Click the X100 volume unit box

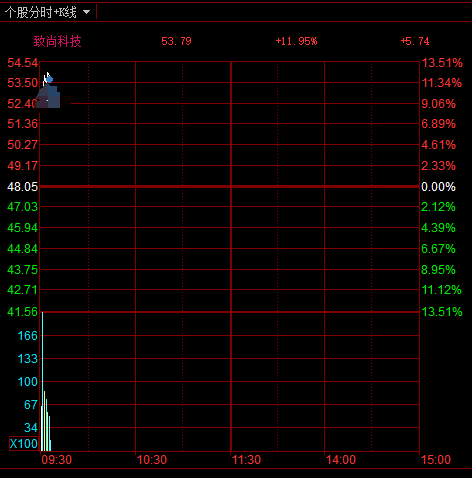(24, 444)
